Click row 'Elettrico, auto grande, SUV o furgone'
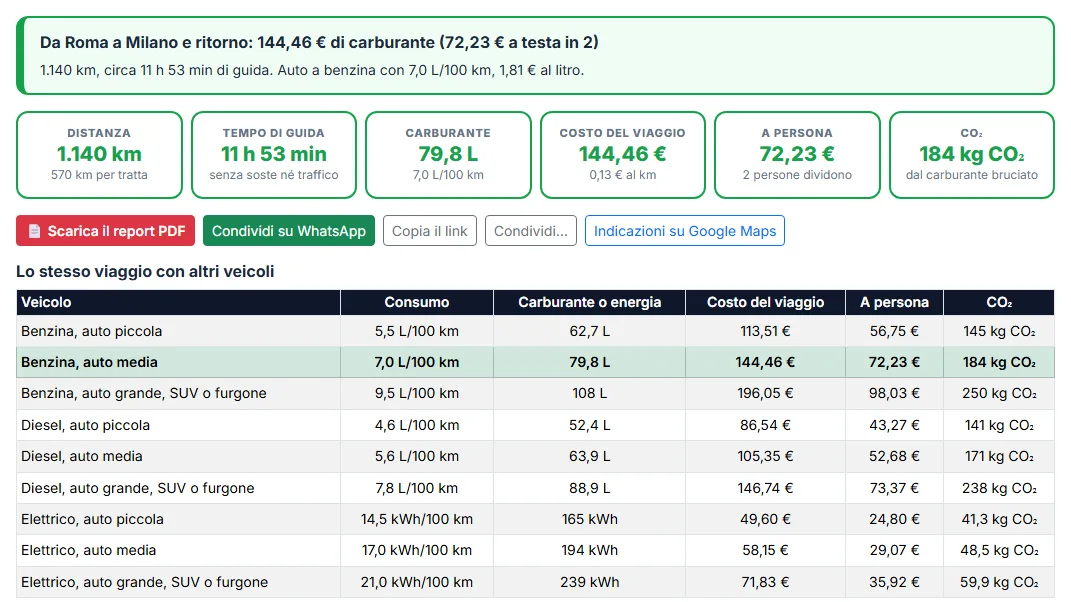1071x602 pixels. 535,582
